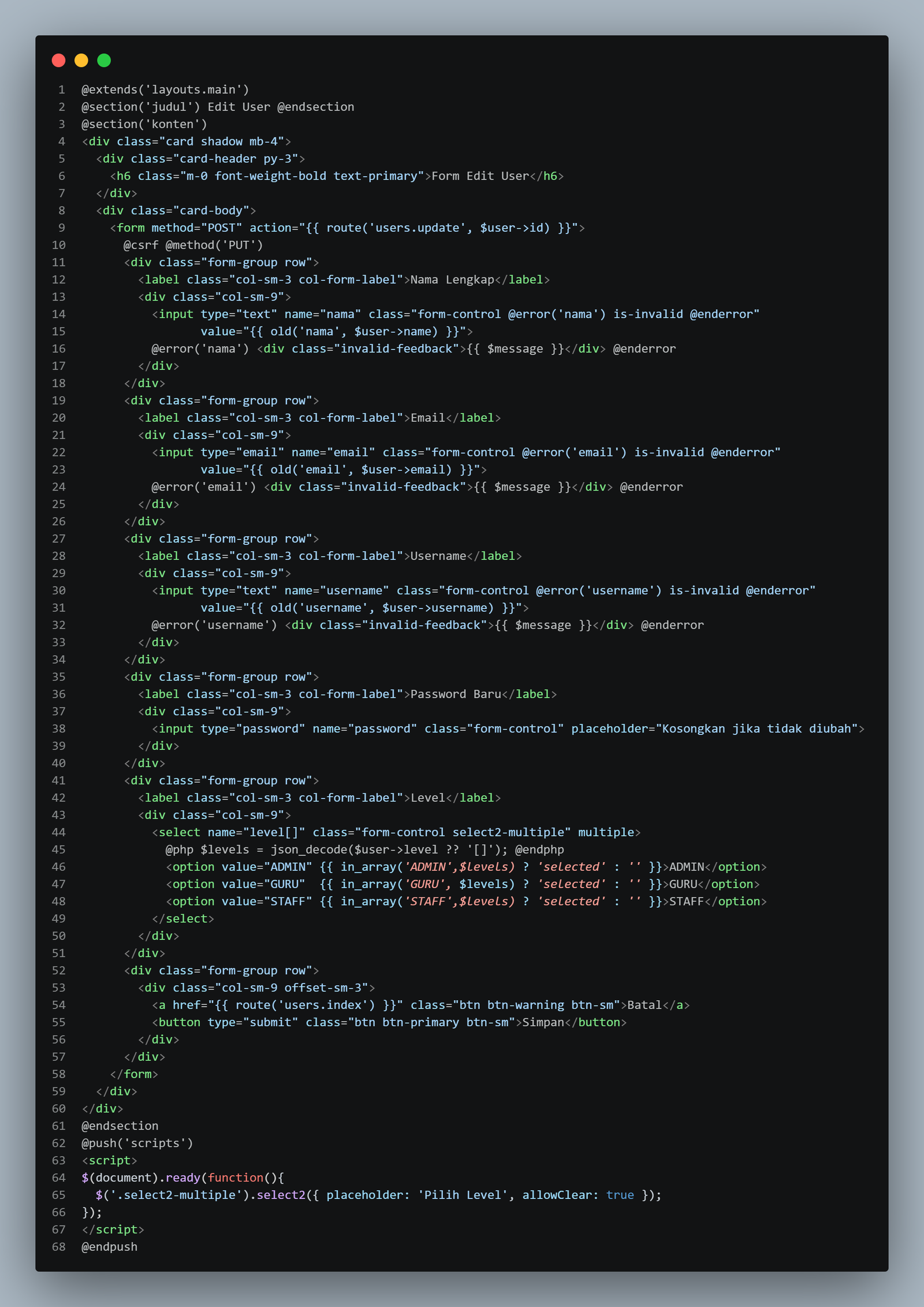Screen dimensions: 924x1307
Task: Click the 'select2-multiple' class on line 44
Action: point(509,832)
